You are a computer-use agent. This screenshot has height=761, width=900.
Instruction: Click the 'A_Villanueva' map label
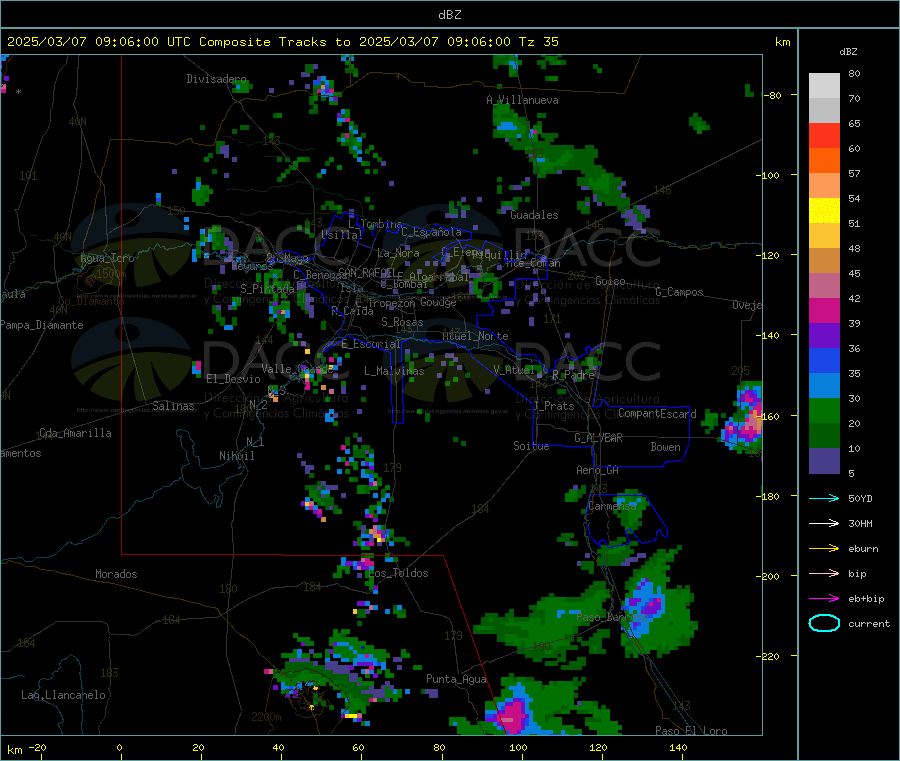[x=522, y=100]
